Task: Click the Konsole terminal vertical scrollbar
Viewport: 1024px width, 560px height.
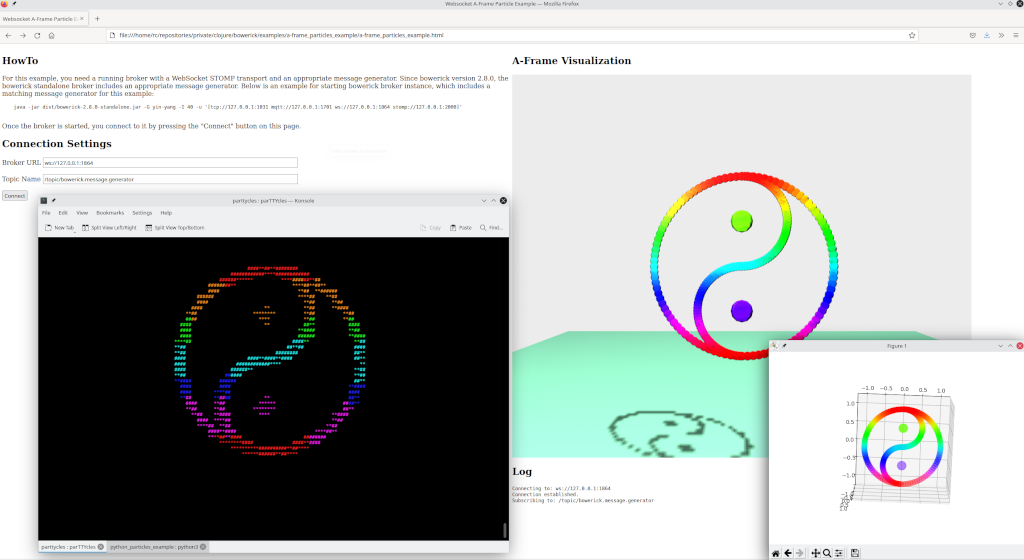Action: (x=504, y=529)
